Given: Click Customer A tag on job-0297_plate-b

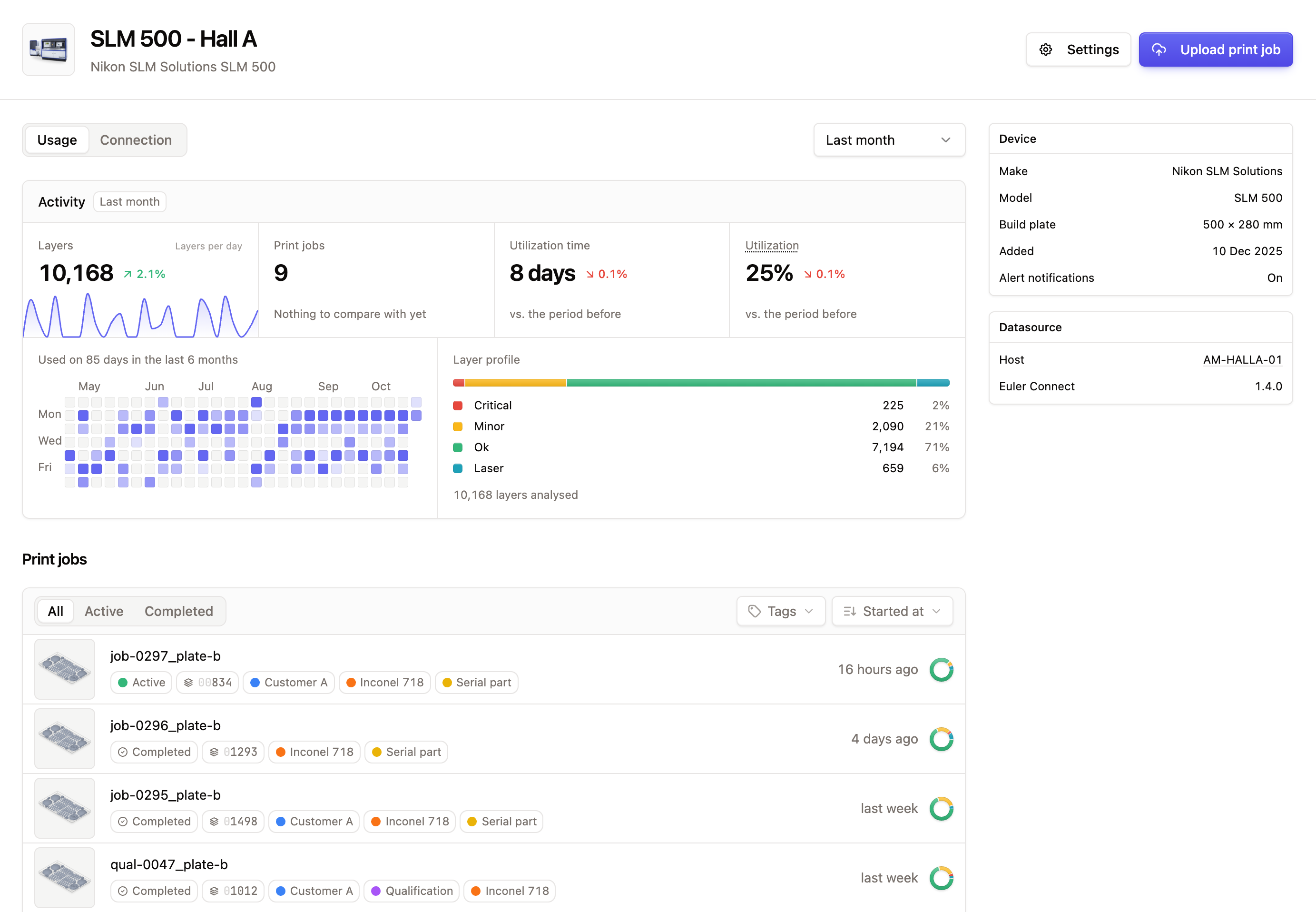Looking at the screenshot, I should tap(288, 682).
